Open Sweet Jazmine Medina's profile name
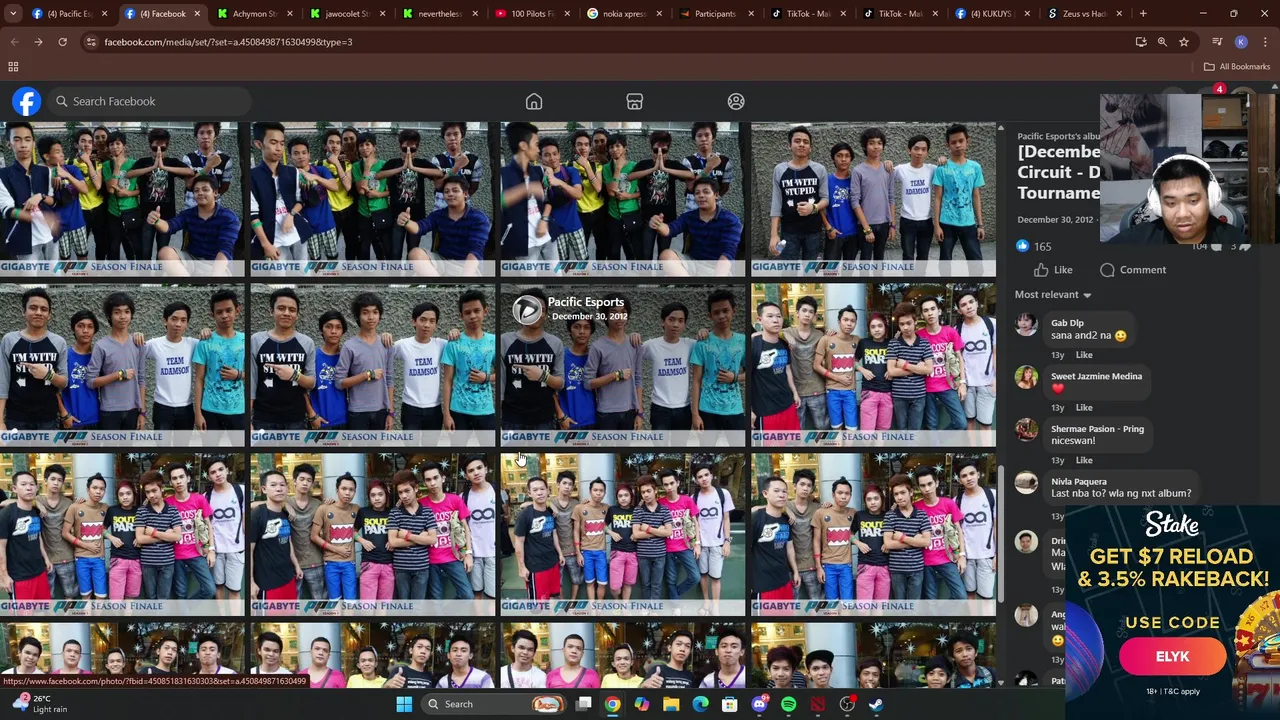 tap(1096, 376)
